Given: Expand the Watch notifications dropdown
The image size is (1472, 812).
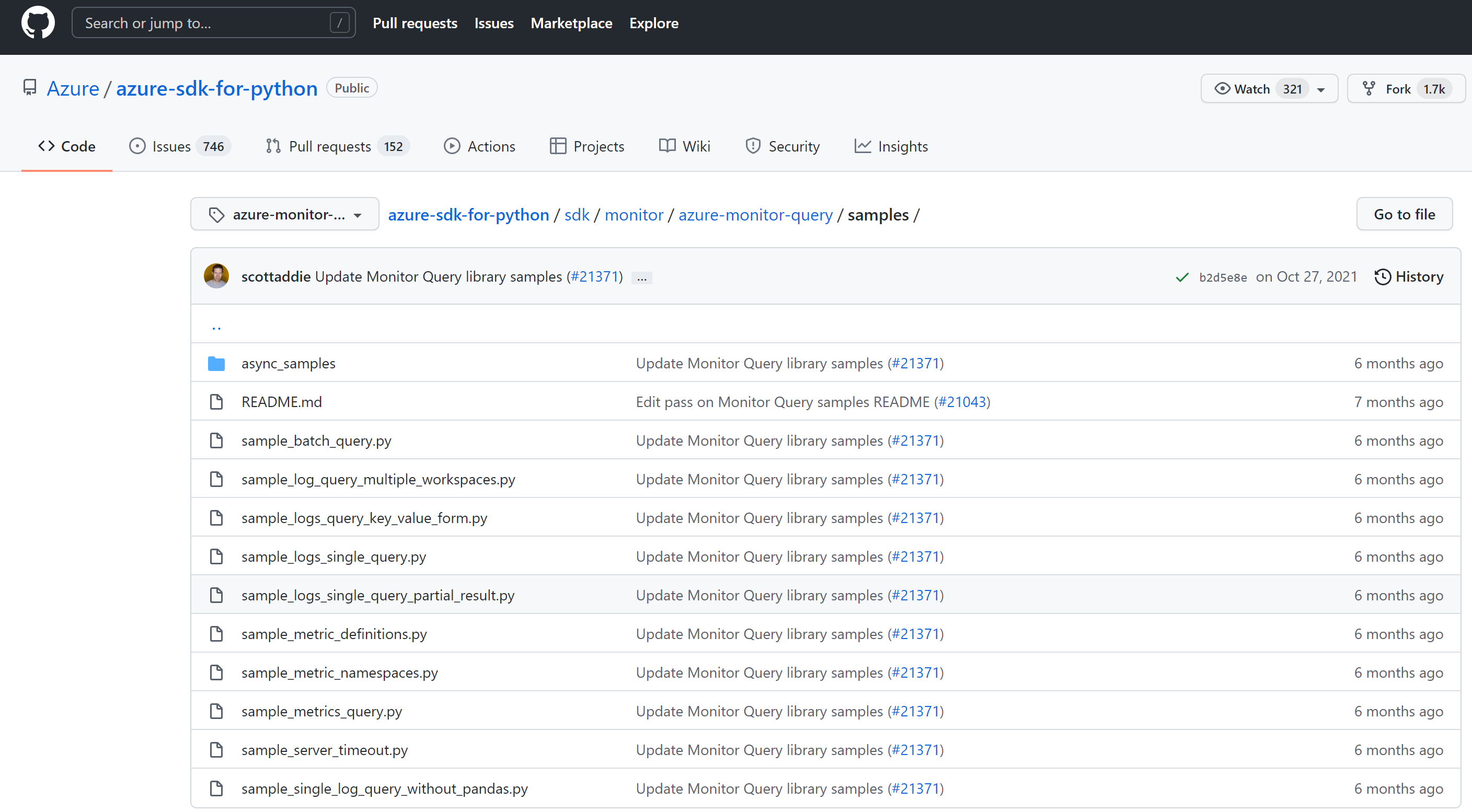Looking at the screenshot, I should (1320, 89).
